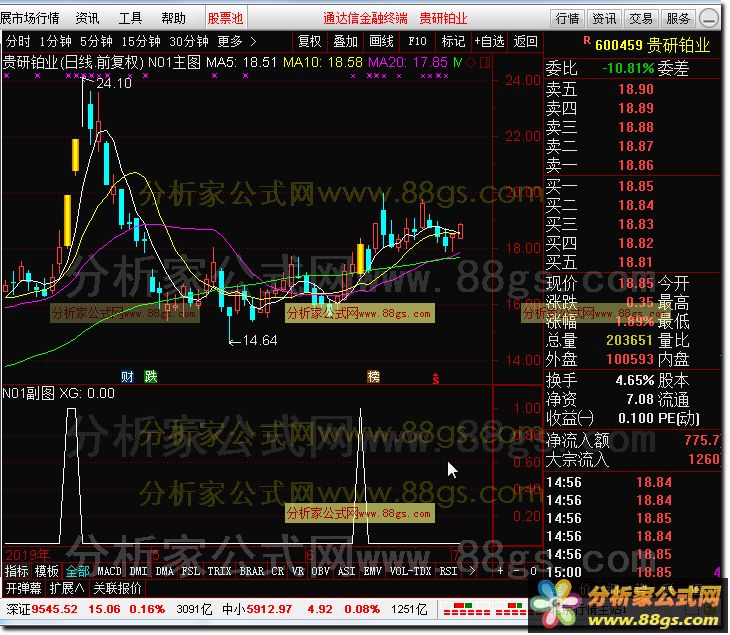Click the 叠加 toolbar item
Viewport: 730px width, 635px height.
345,41
